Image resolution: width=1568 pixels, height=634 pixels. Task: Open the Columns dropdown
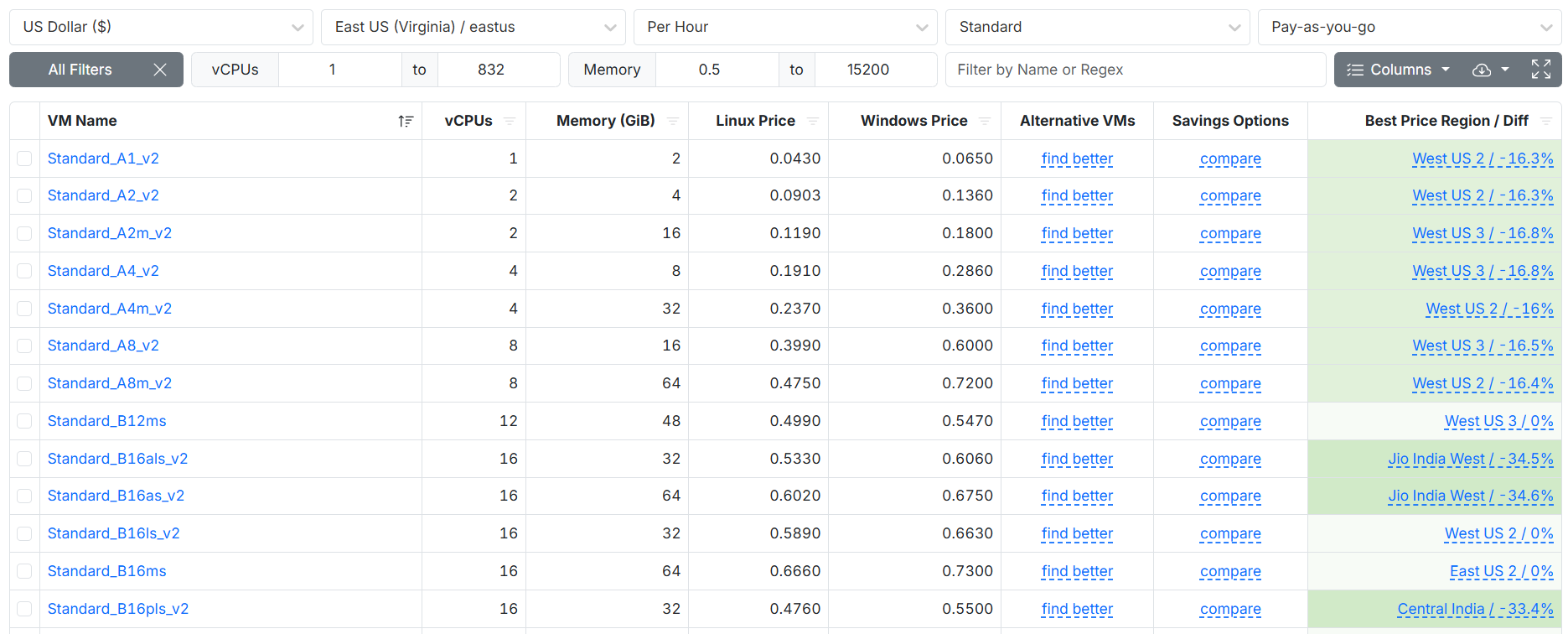pyautogui.click(x=1398, y=70)
